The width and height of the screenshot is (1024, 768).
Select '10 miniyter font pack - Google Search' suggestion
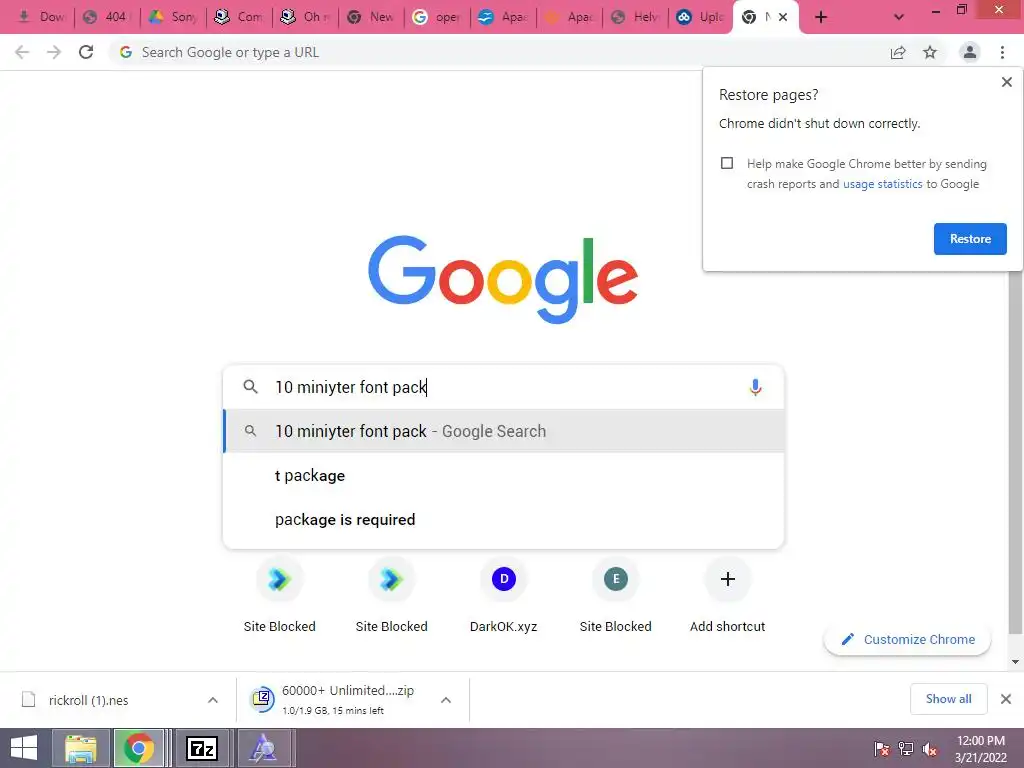tap(504, 431)
